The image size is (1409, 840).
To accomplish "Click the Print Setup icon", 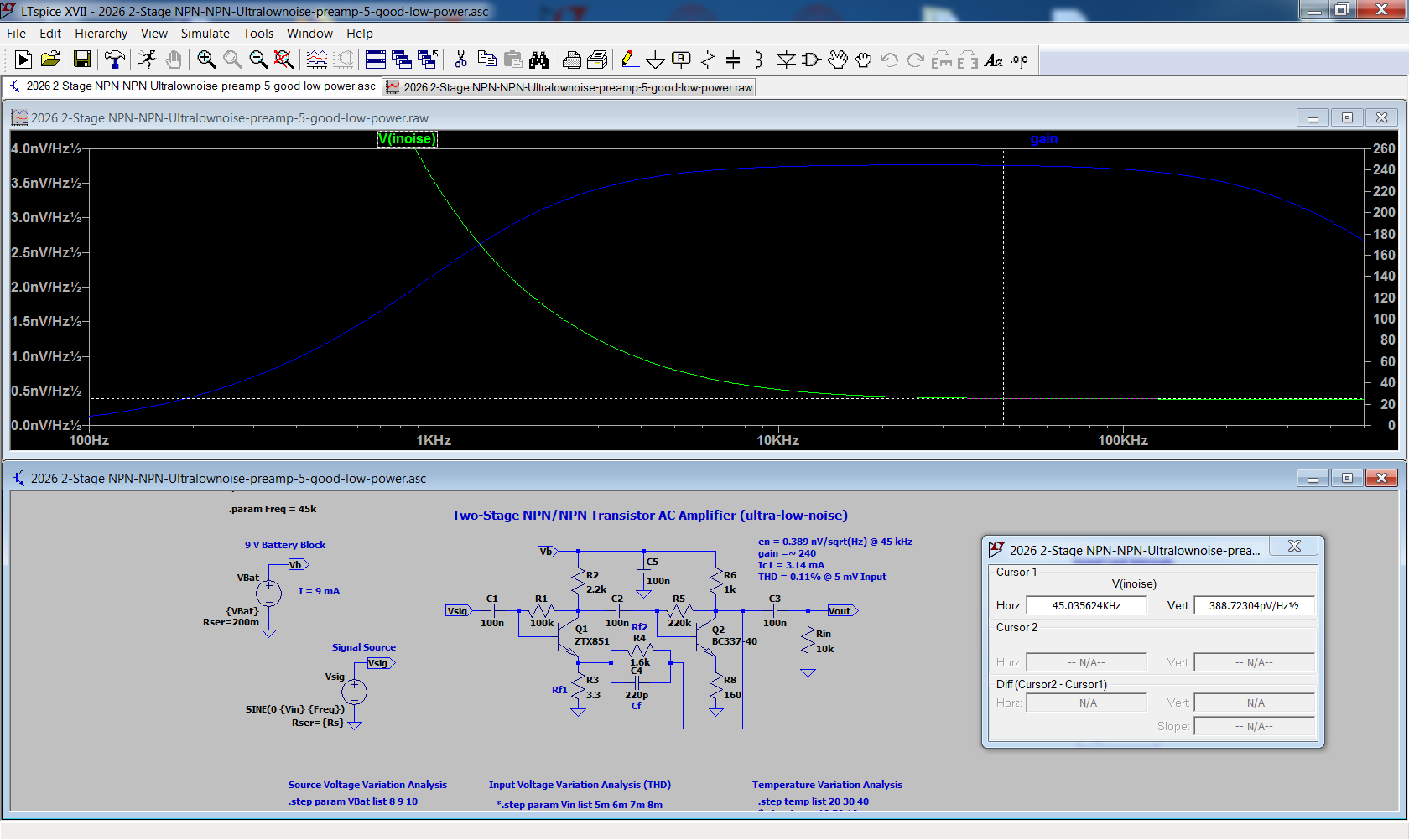I will click(598, 60).
